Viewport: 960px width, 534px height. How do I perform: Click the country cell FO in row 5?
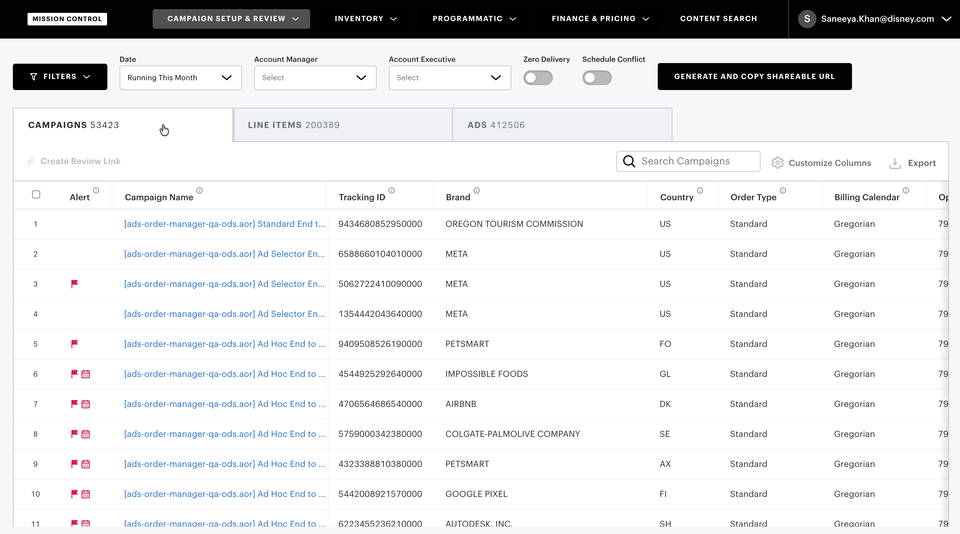[665, 344]
